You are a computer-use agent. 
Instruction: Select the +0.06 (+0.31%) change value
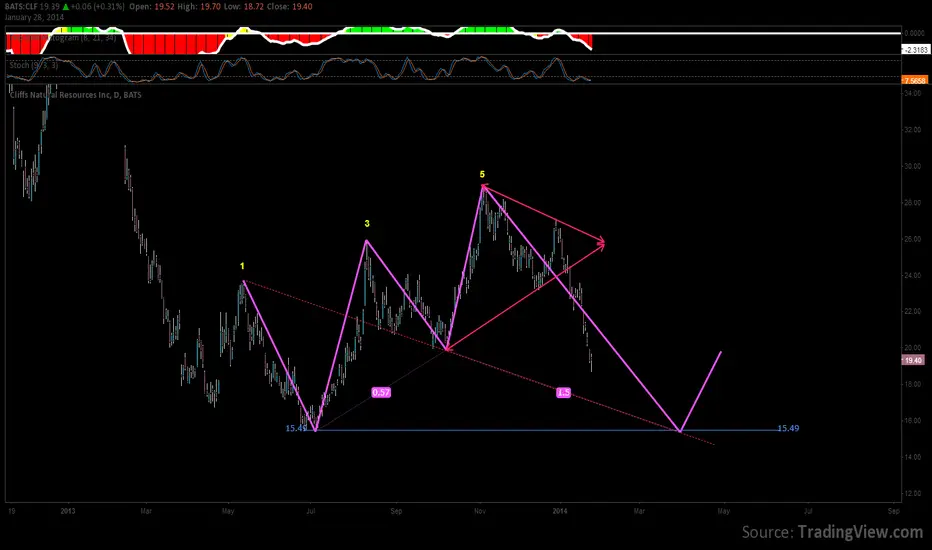pos(97,7)
